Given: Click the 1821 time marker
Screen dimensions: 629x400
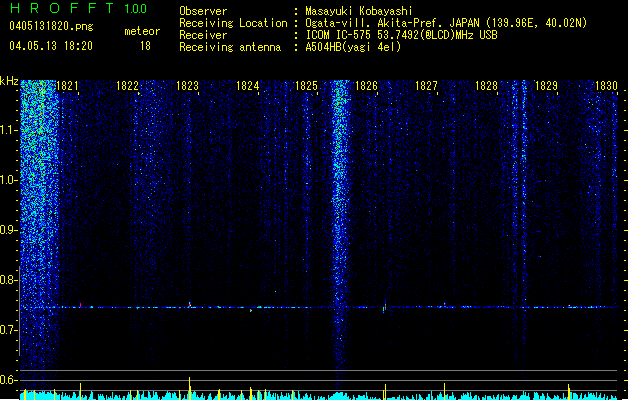Looking at the screenshot, I should coord(67,86).
